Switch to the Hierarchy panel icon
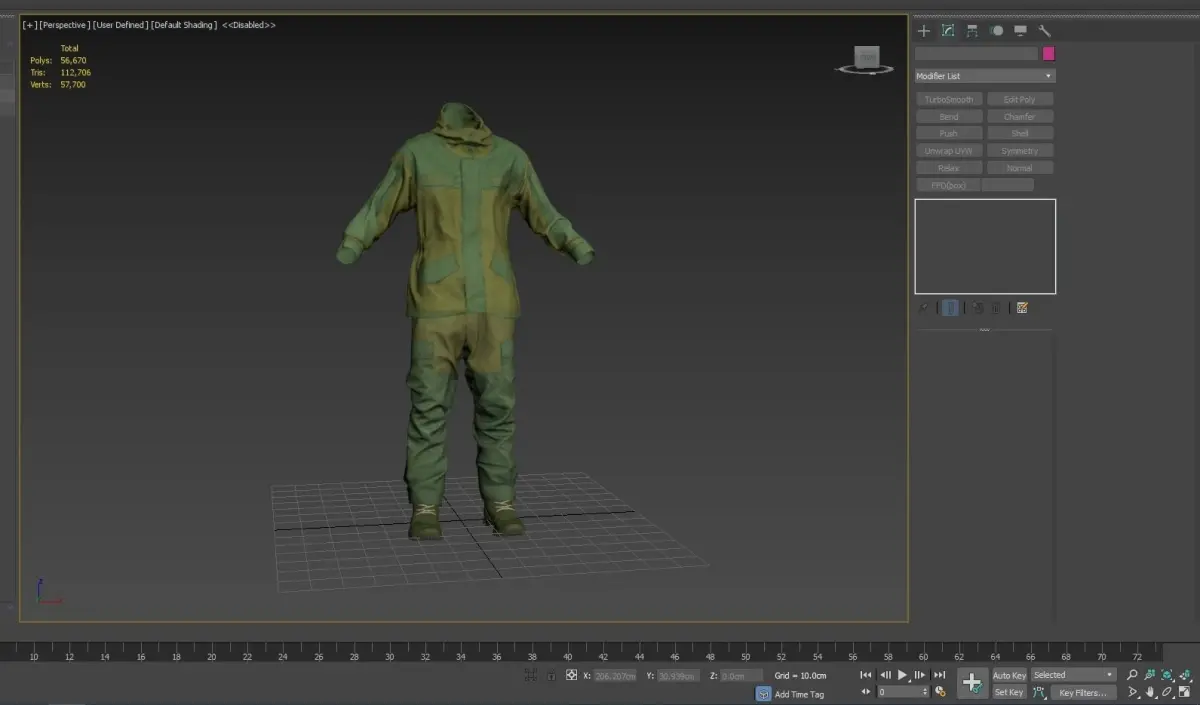Image resolution: width=1200 pixels, height=705 pixels. pos(972,31)
